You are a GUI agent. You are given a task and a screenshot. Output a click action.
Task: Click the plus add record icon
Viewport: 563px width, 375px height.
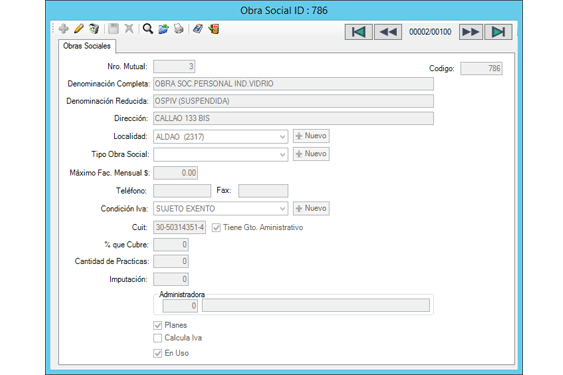(64, 29)
